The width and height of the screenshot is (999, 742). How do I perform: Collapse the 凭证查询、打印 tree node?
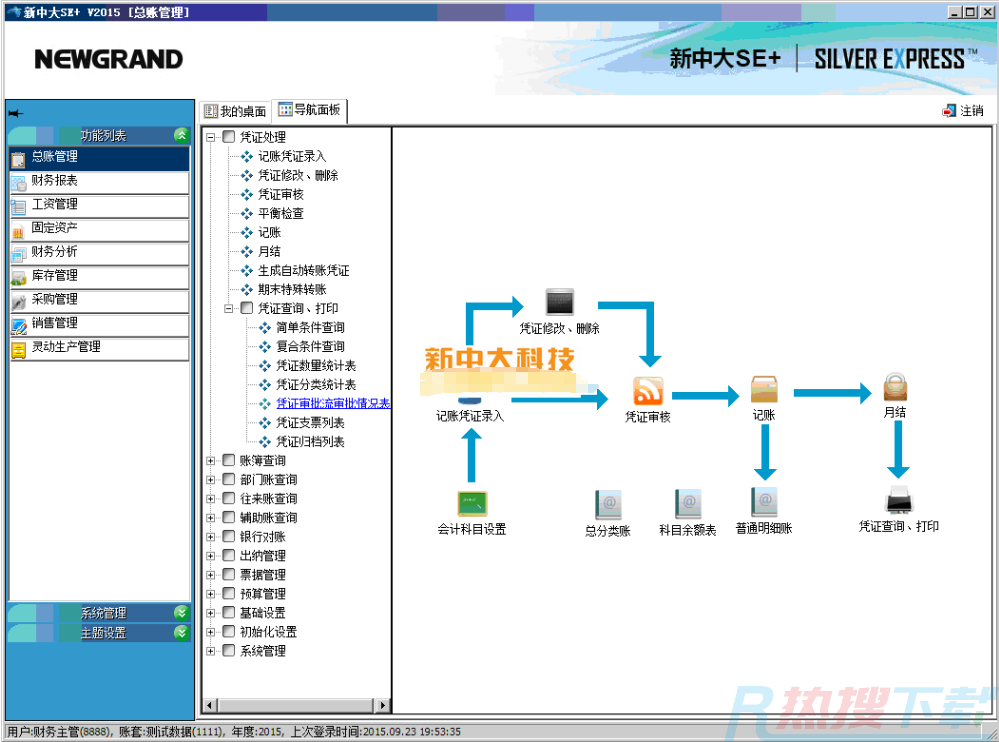[229, 309]
